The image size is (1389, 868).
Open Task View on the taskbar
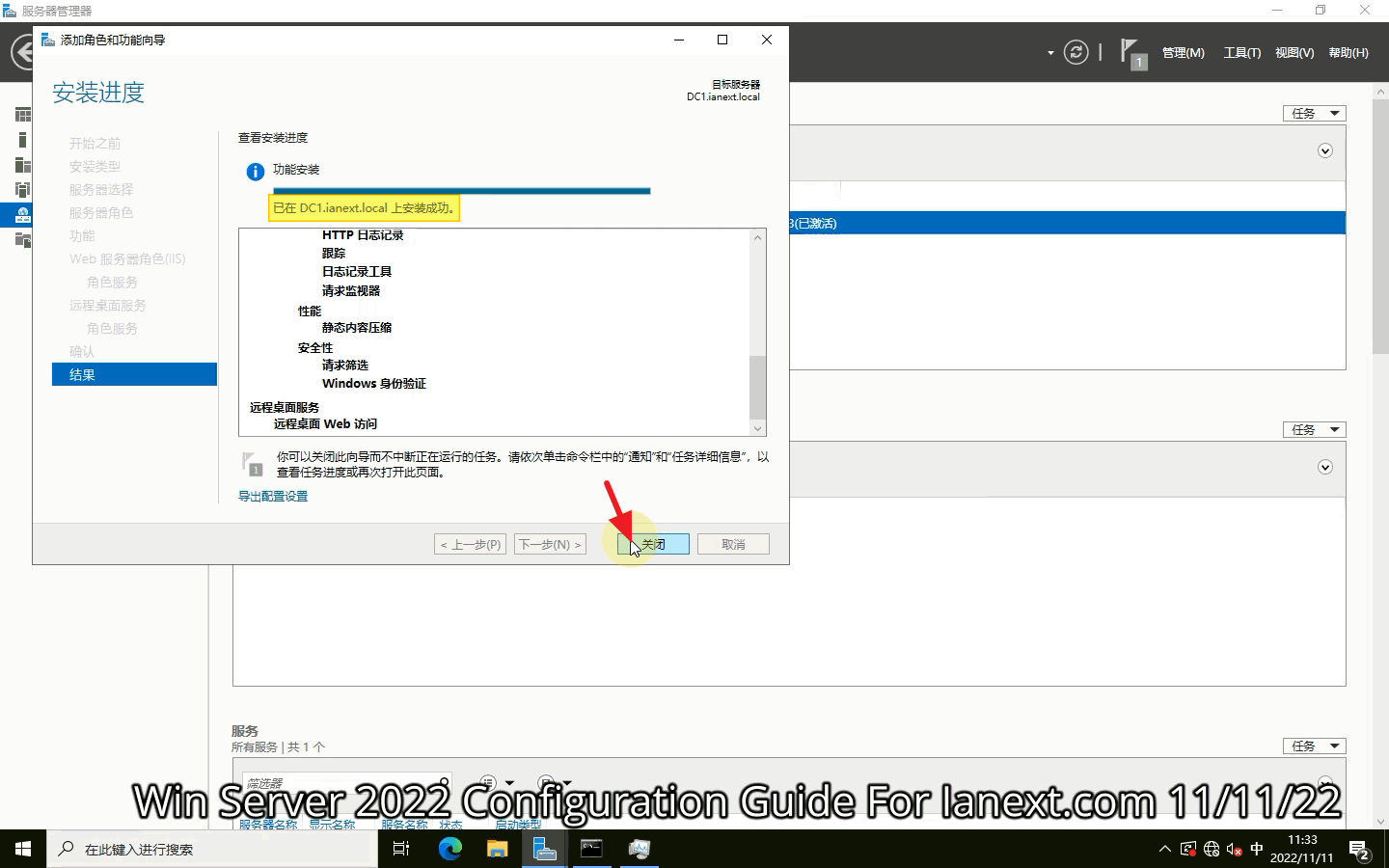pos(401,849)
